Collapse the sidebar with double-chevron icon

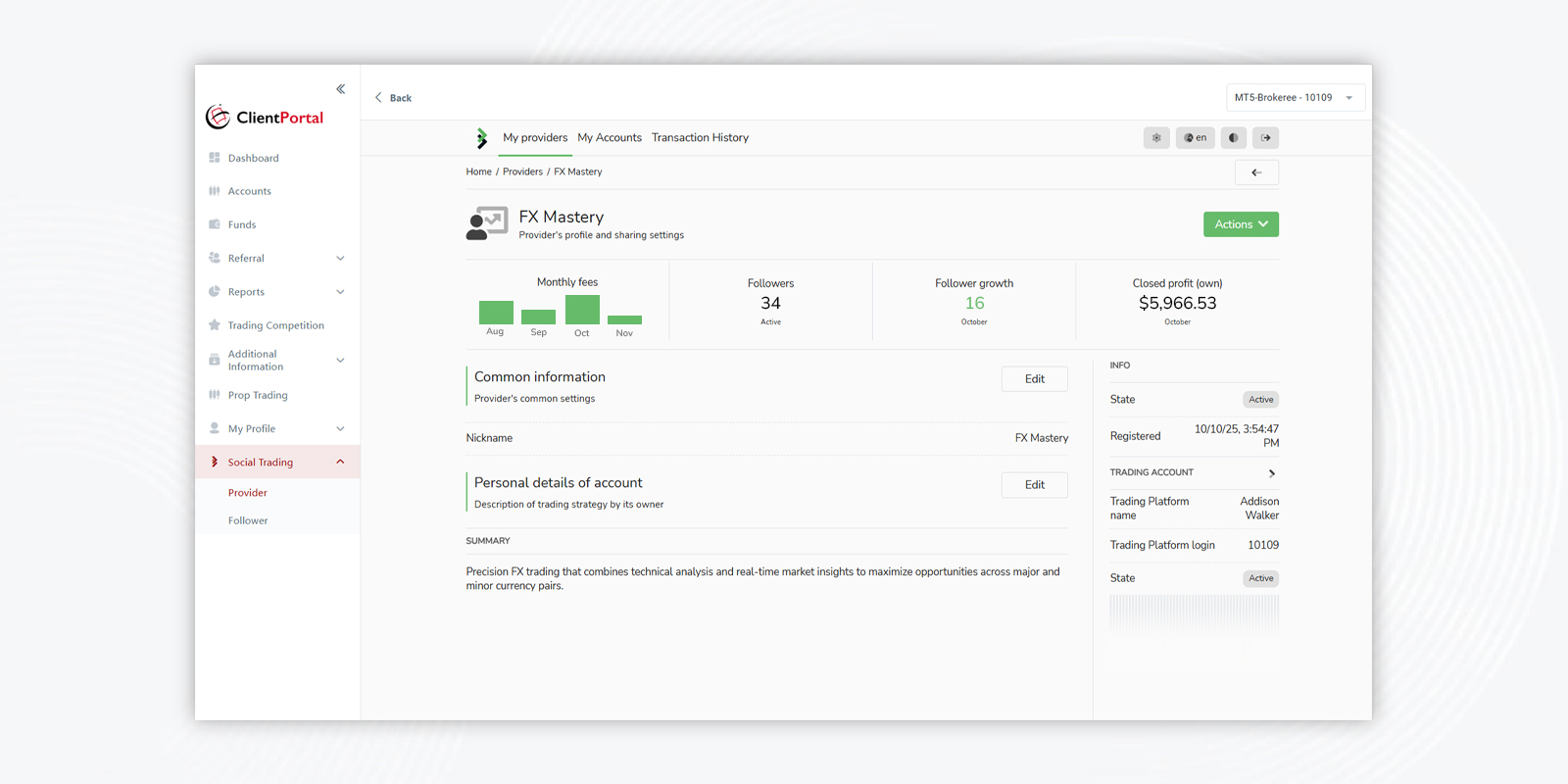click(340, 89)
